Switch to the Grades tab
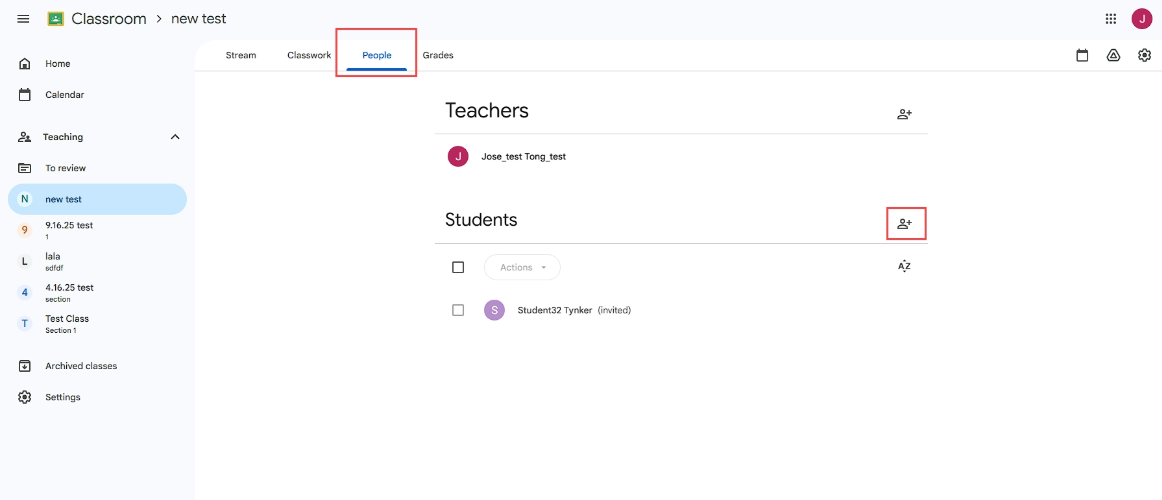 point(438,56)
